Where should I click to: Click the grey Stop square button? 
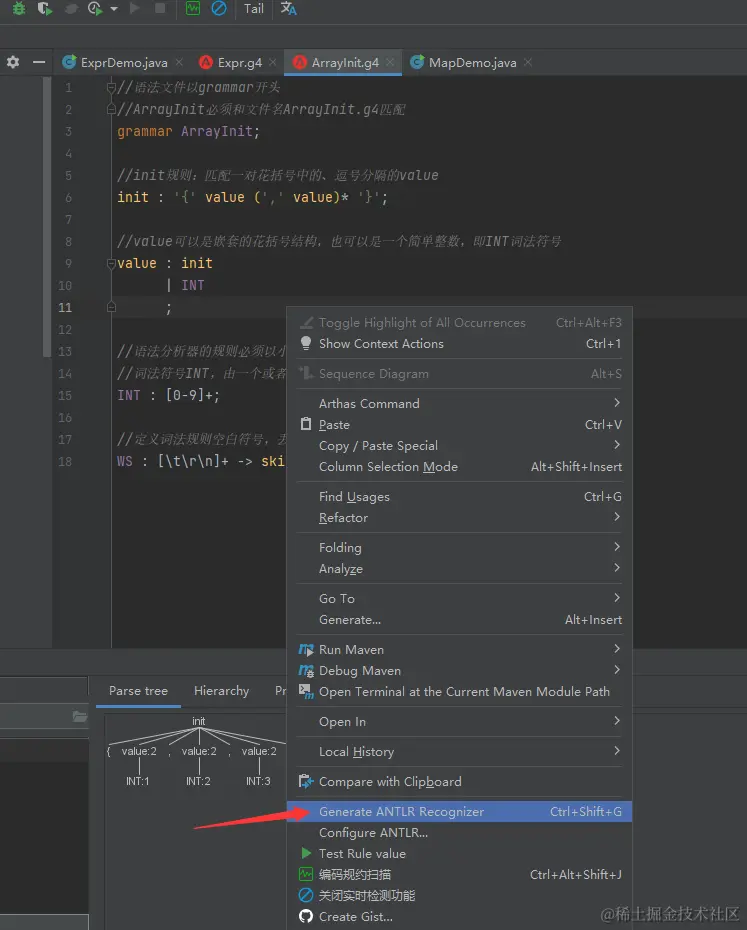[x=160, y=8]
